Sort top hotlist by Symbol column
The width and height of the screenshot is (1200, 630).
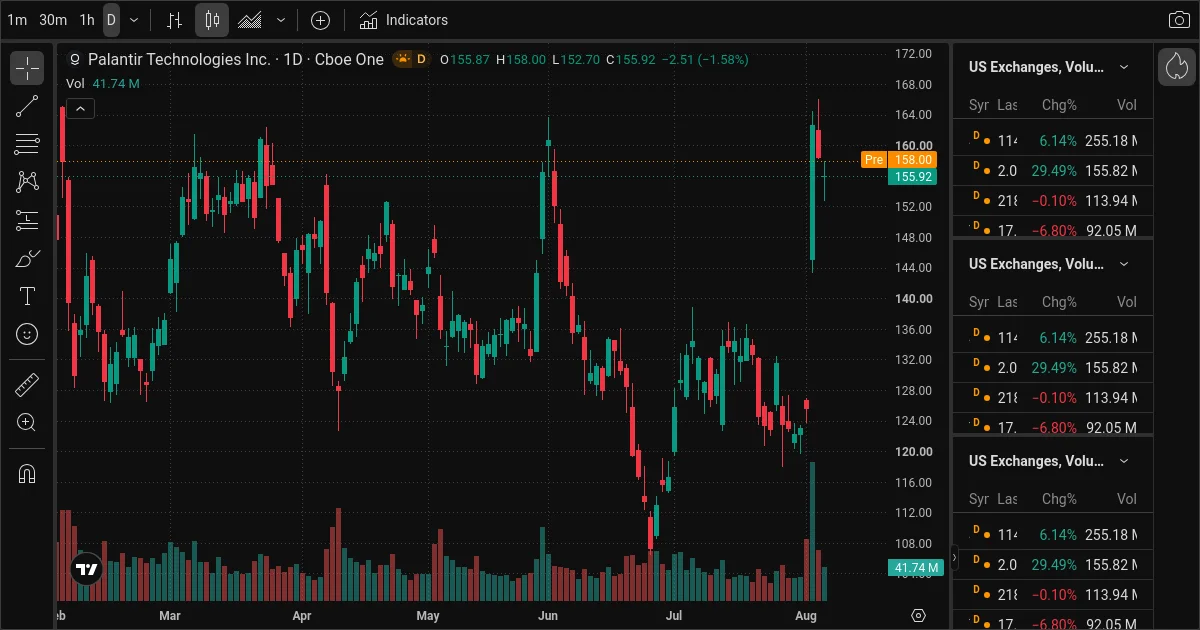coord(979,105)
